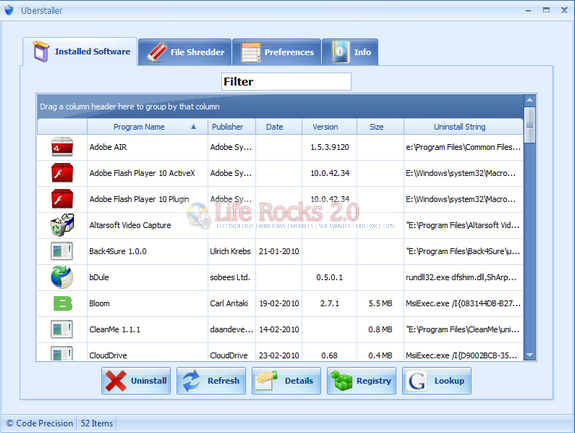The width and height of the screenshot is (575, 433).
Task: Click the scrollbar down arrow
Action: (529, 355)
